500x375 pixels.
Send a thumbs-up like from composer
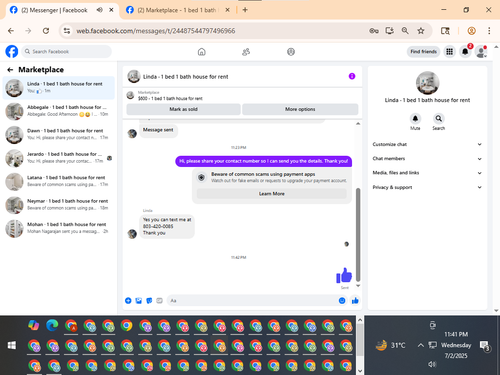(x=355, y=301)
